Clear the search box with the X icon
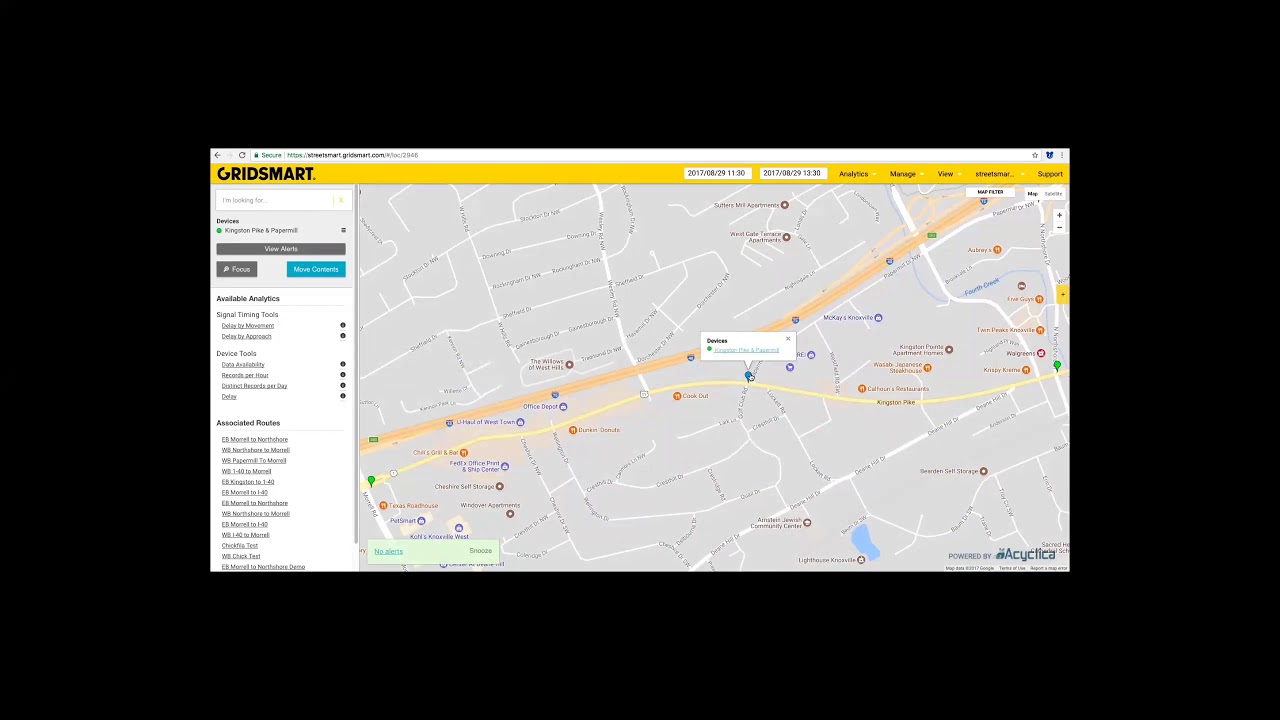 tap(341, 200)
